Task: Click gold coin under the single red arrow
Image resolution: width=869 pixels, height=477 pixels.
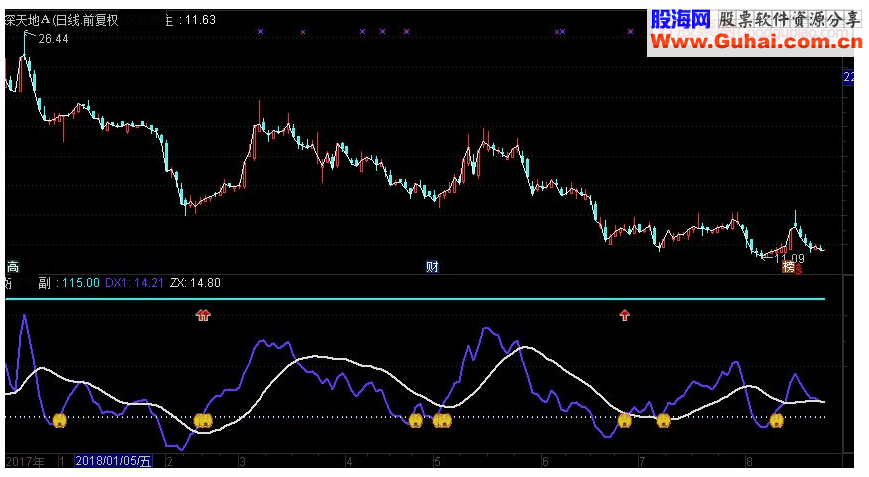Action: [x=625, y=420]
